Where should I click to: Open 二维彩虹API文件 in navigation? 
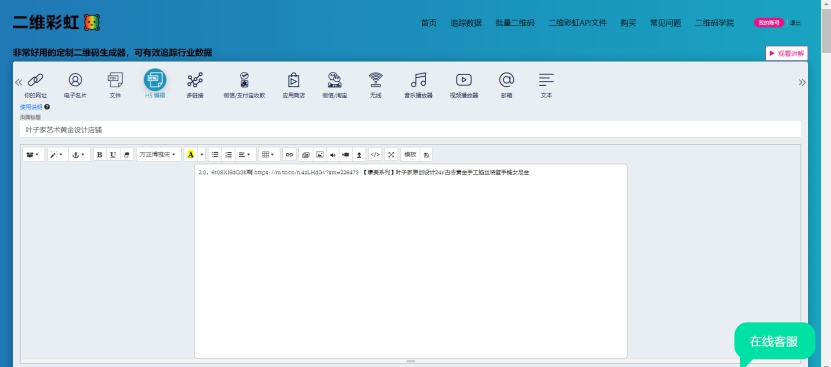(577, 23)
